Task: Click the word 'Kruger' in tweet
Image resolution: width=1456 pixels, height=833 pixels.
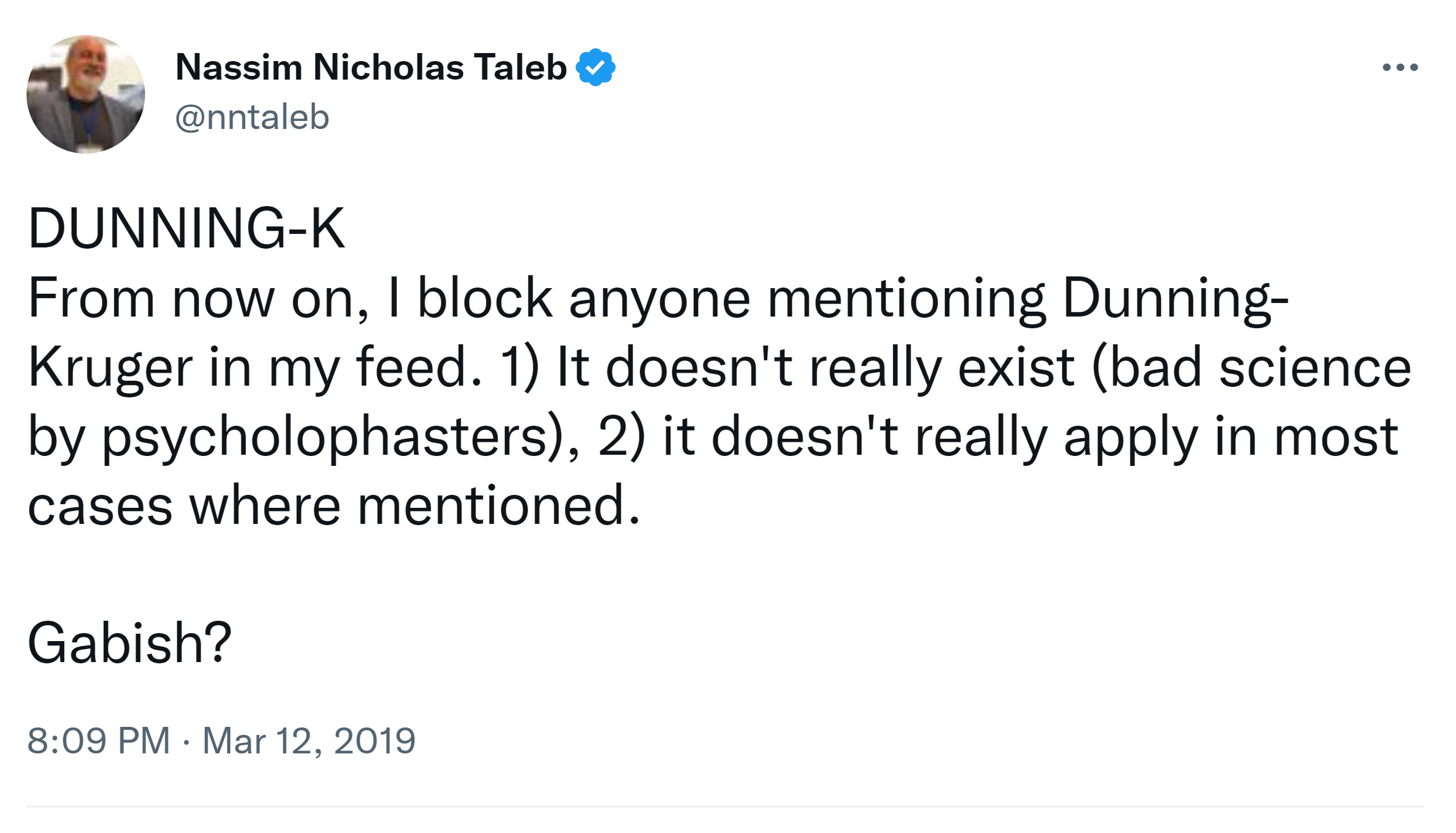Action: pos(110,368)
